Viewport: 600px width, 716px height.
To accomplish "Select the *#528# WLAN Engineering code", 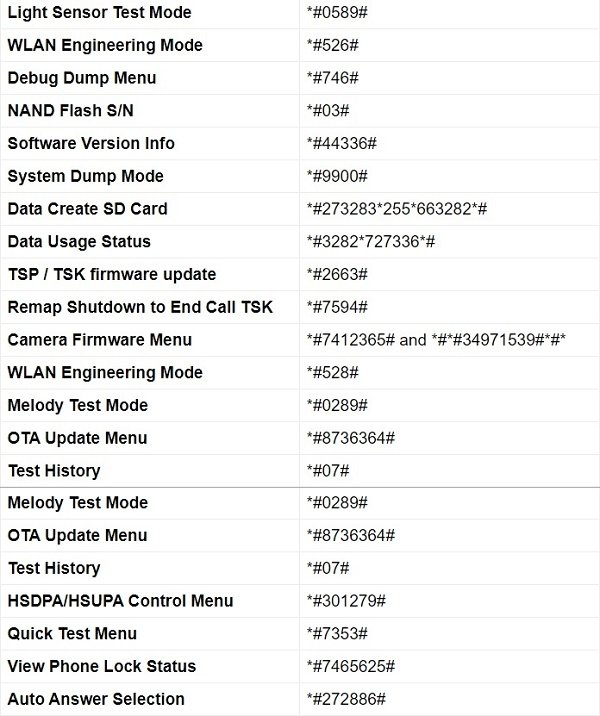I will [332, 373].
